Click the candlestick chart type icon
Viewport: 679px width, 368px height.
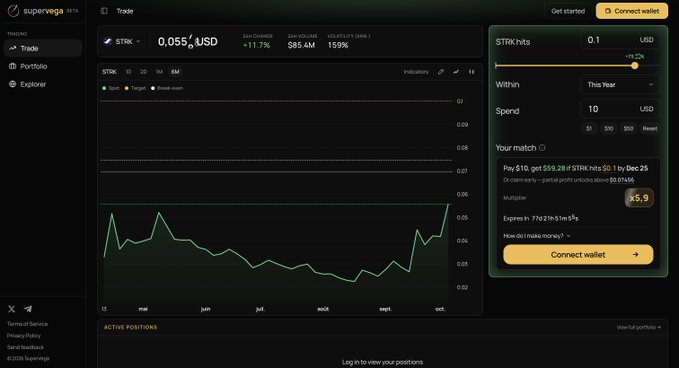[x=472, y=72]
